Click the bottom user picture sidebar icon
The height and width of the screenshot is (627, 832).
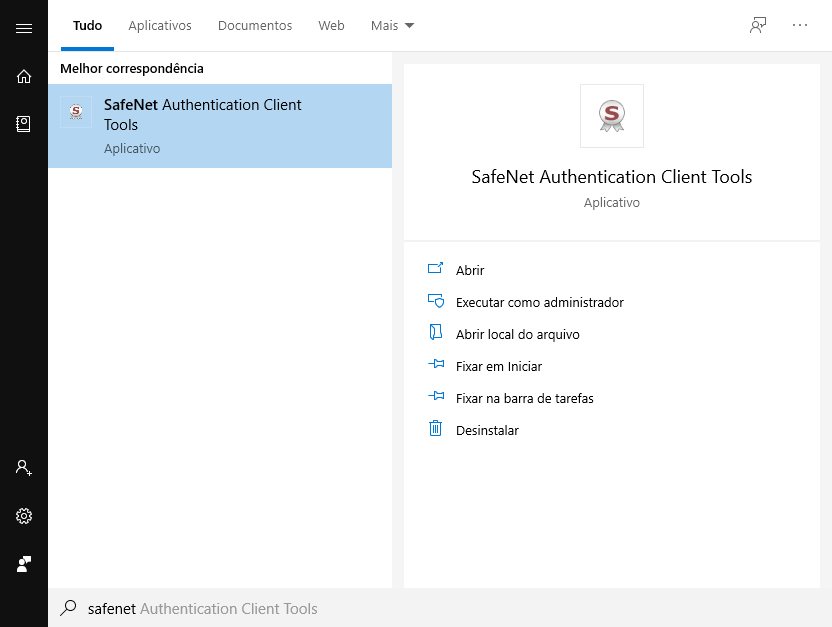click(24, 564)
